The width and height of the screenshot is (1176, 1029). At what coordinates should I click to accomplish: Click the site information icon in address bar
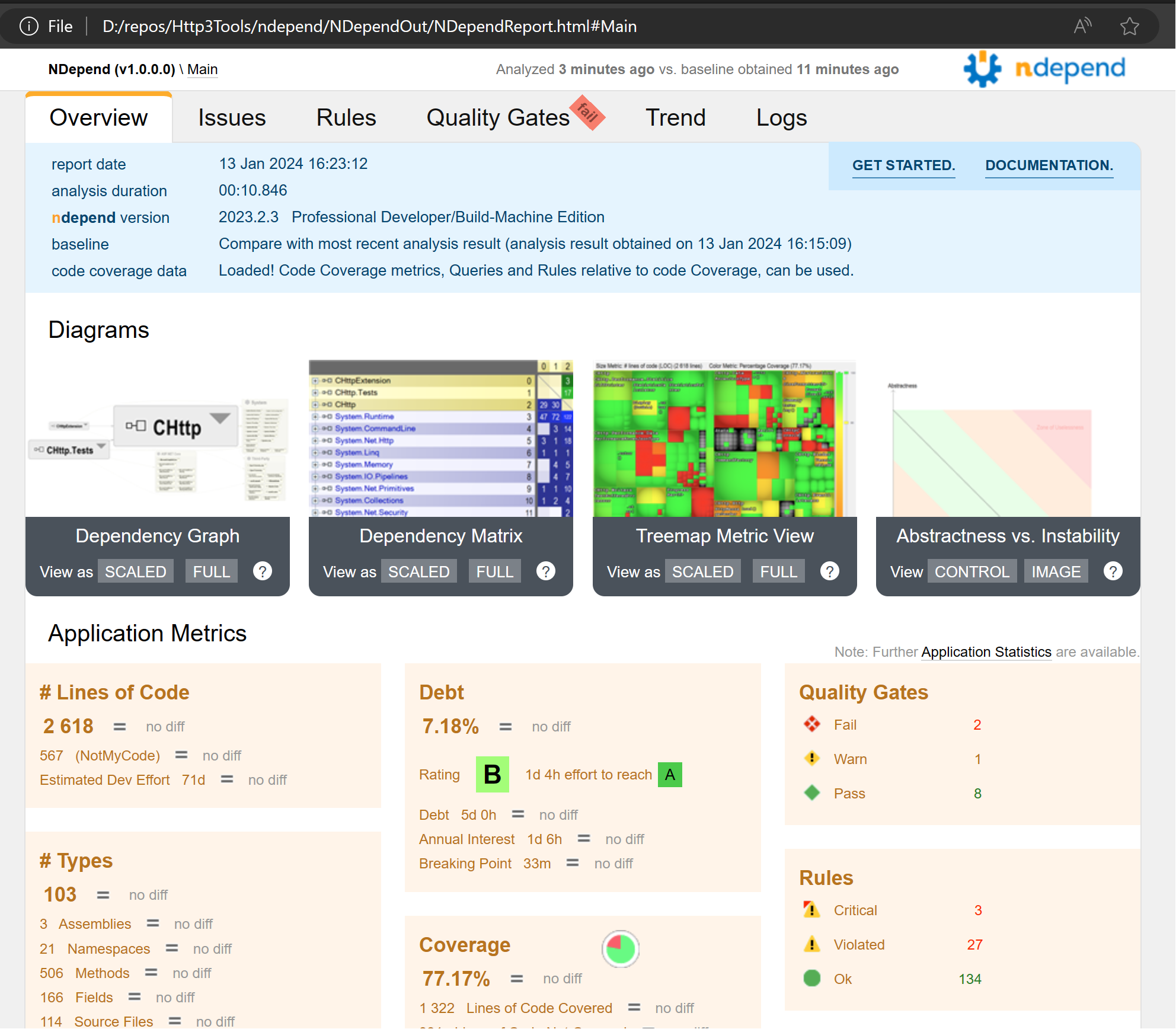tap(29, 26)
